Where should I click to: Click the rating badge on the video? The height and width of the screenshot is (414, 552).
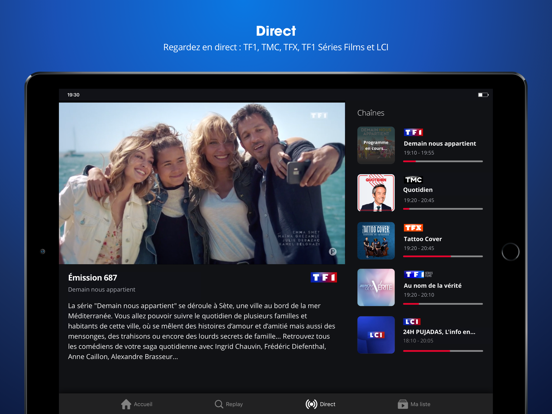(332, 251)
